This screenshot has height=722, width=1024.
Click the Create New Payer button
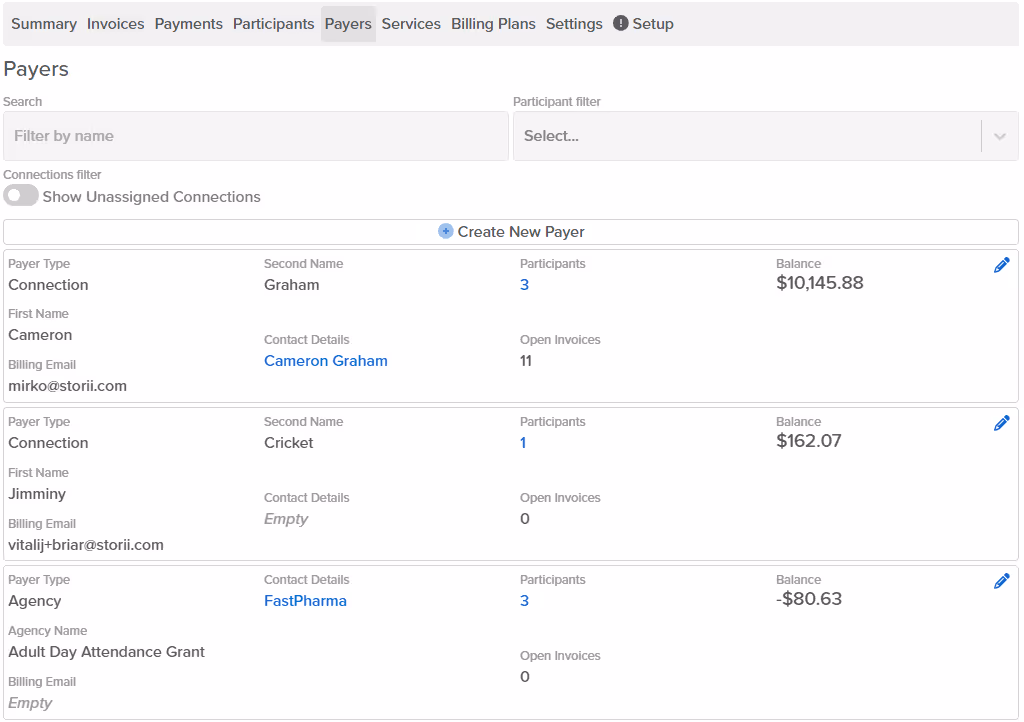511,232
